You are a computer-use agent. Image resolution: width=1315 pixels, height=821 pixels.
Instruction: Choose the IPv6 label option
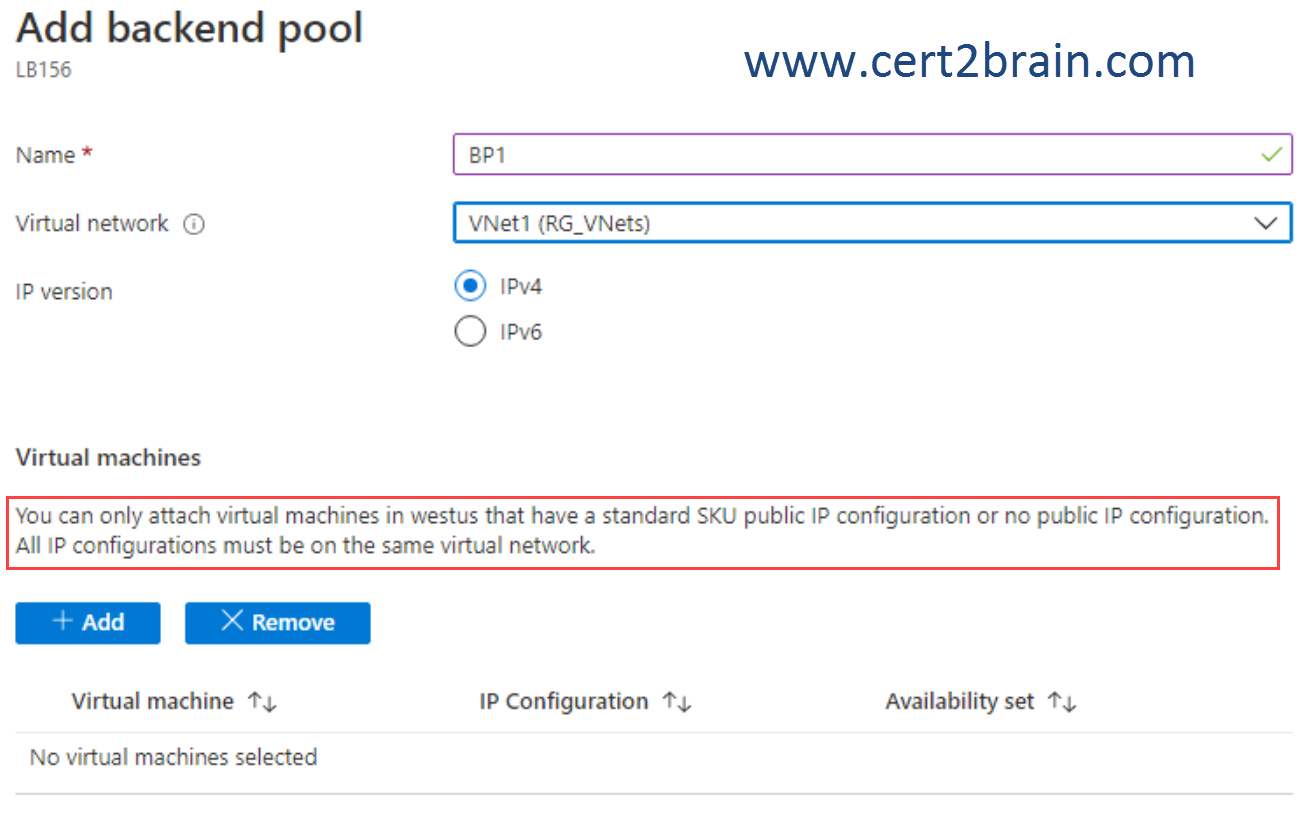click(521, 332)
